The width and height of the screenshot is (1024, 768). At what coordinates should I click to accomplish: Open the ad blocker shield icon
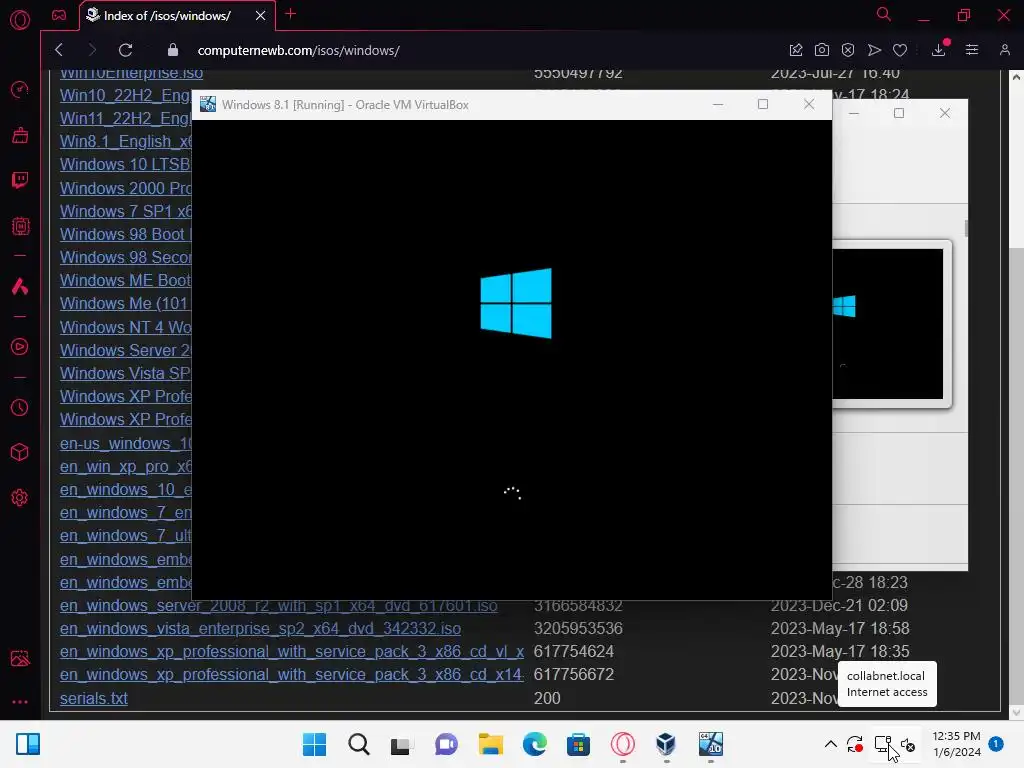(x=848, y=50)
